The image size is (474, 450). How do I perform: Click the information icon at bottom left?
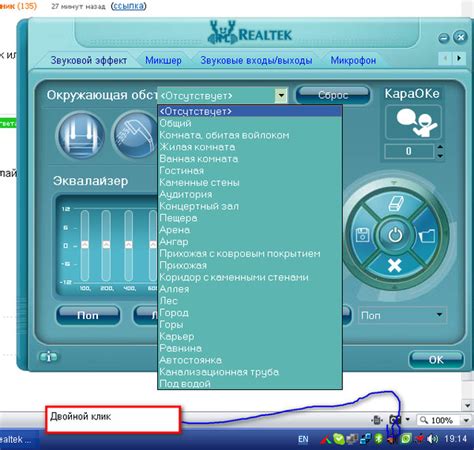(49, 357)
